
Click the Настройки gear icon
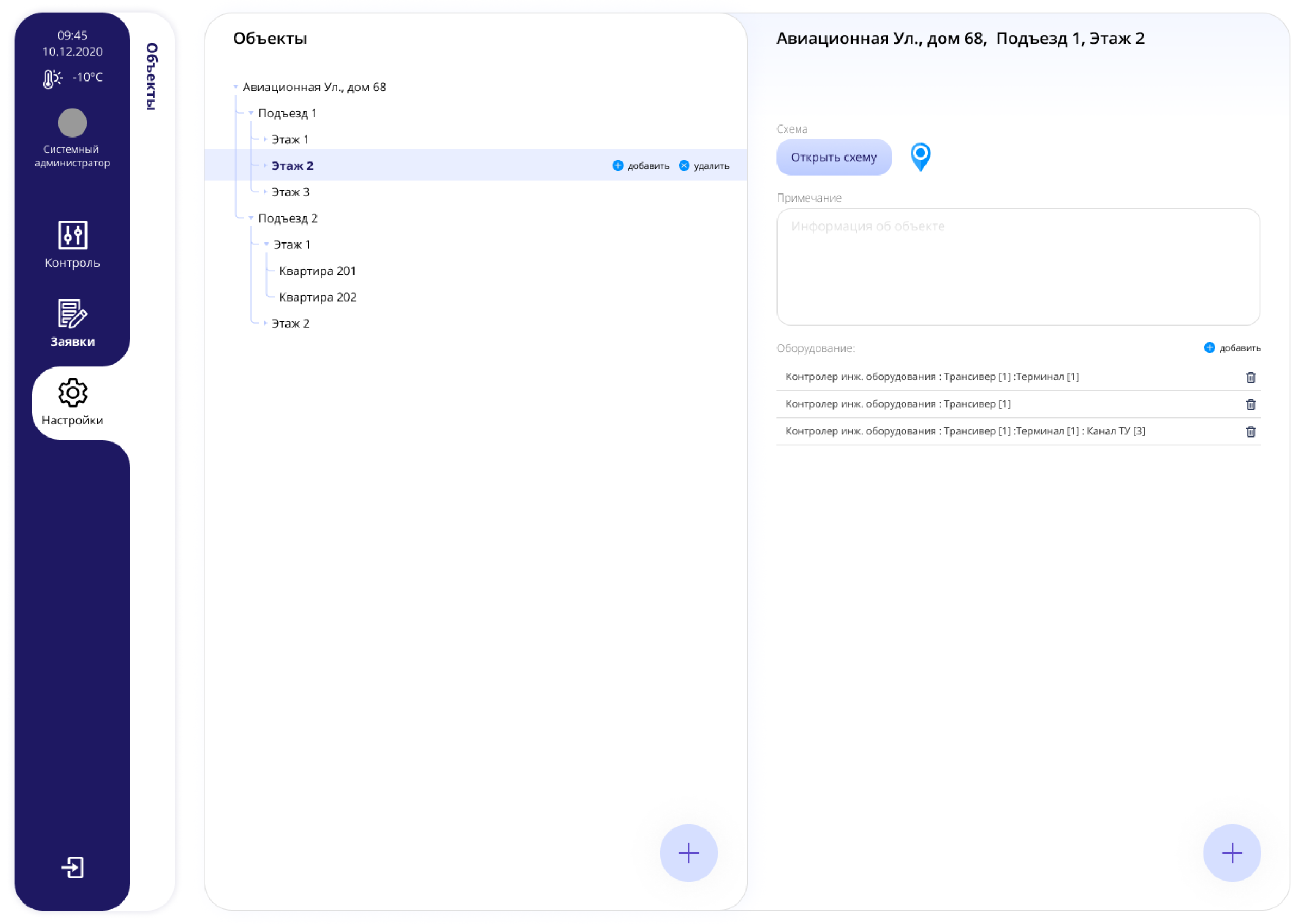[x=72, y=393]
